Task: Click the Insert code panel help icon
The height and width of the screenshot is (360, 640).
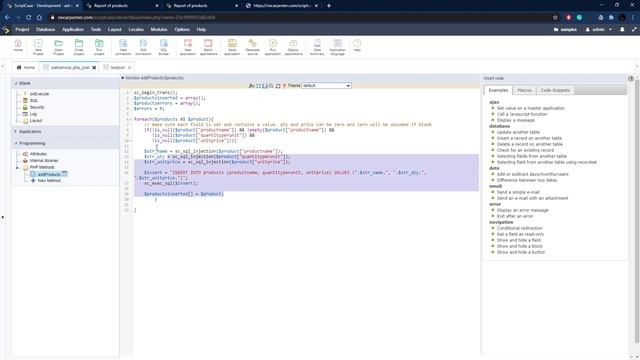Action: click(x=631, y=78)
